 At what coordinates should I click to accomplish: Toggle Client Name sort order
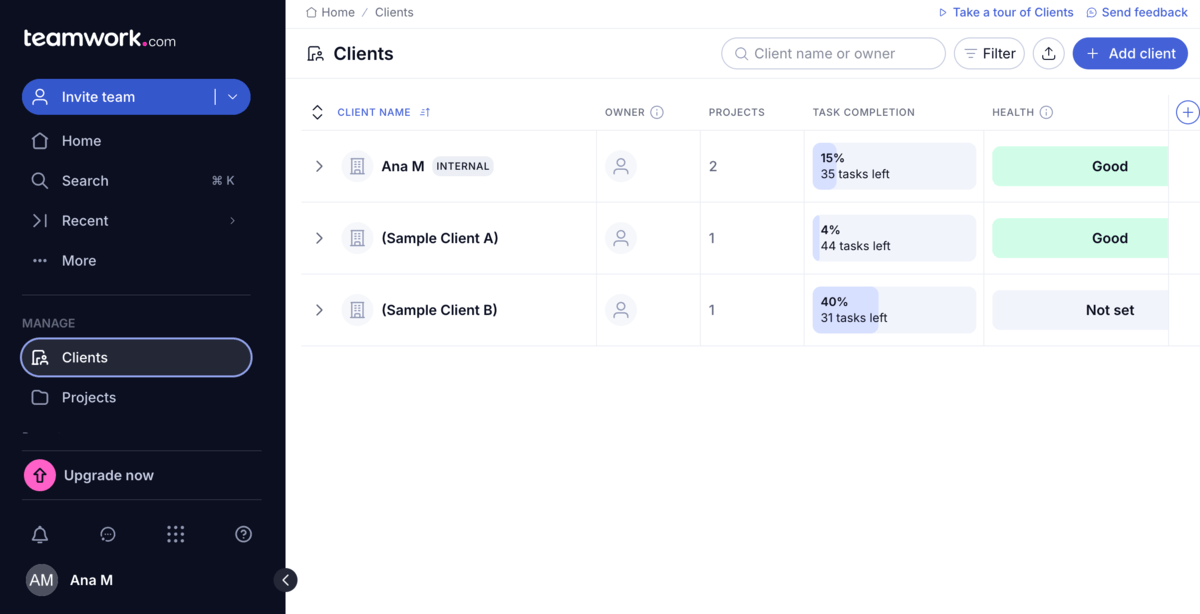tap(425, 112)
